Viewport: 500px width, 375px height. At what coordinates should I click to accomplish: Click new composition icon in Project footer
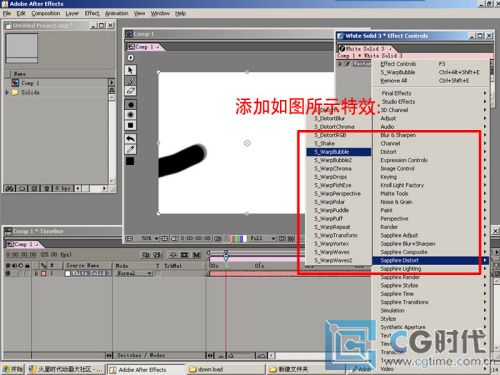click(x=34, y=188)
